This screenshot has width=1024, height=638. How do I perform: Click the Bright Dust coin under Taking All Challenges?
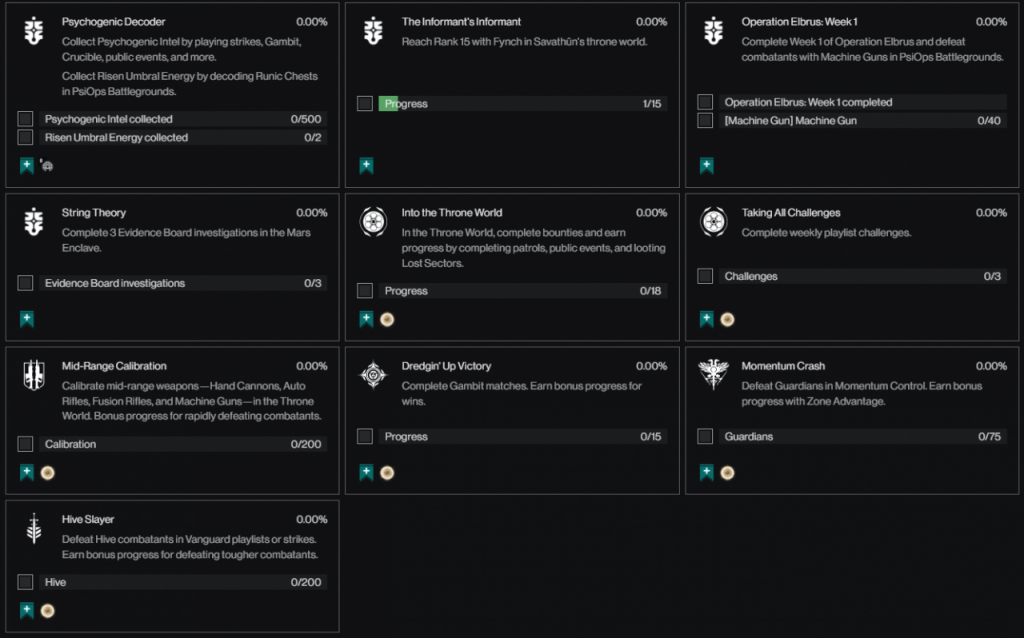[727, 320]
